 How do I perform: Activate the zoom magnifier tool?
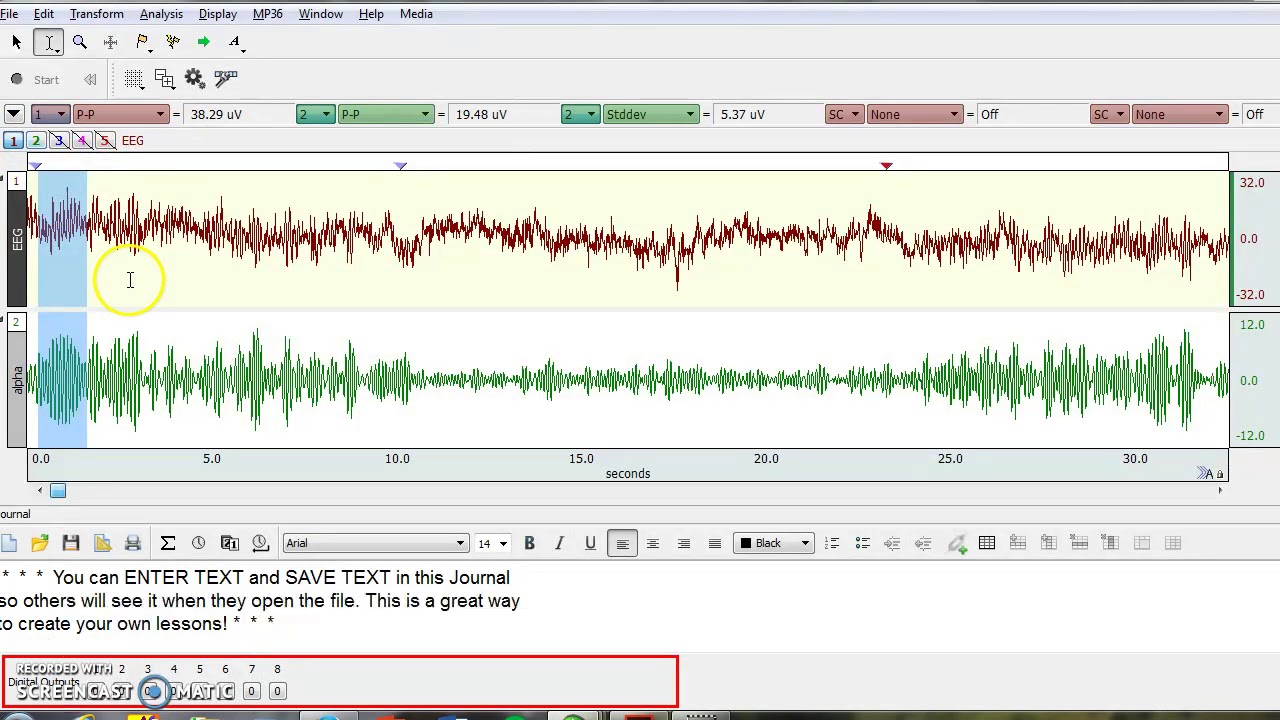80,42
